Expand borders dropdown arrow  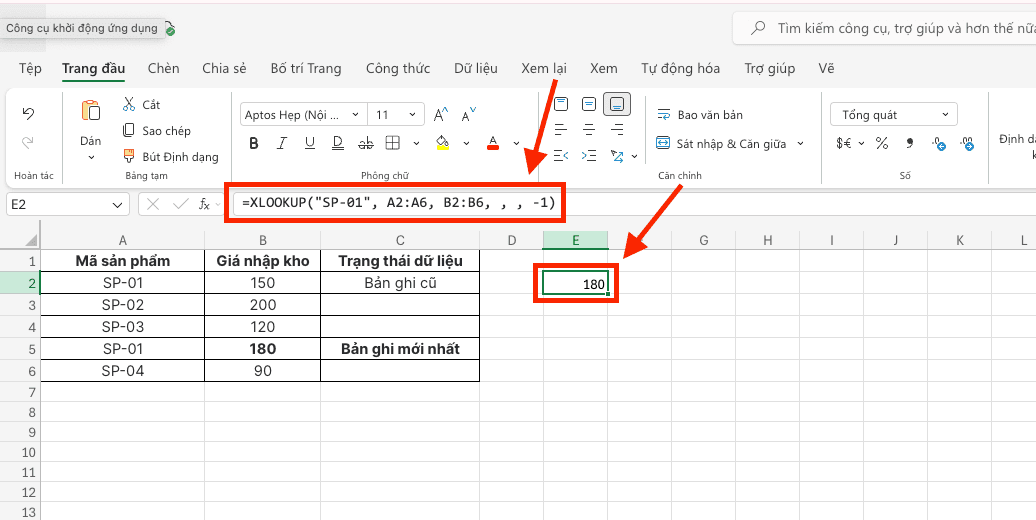click(416, 143)
